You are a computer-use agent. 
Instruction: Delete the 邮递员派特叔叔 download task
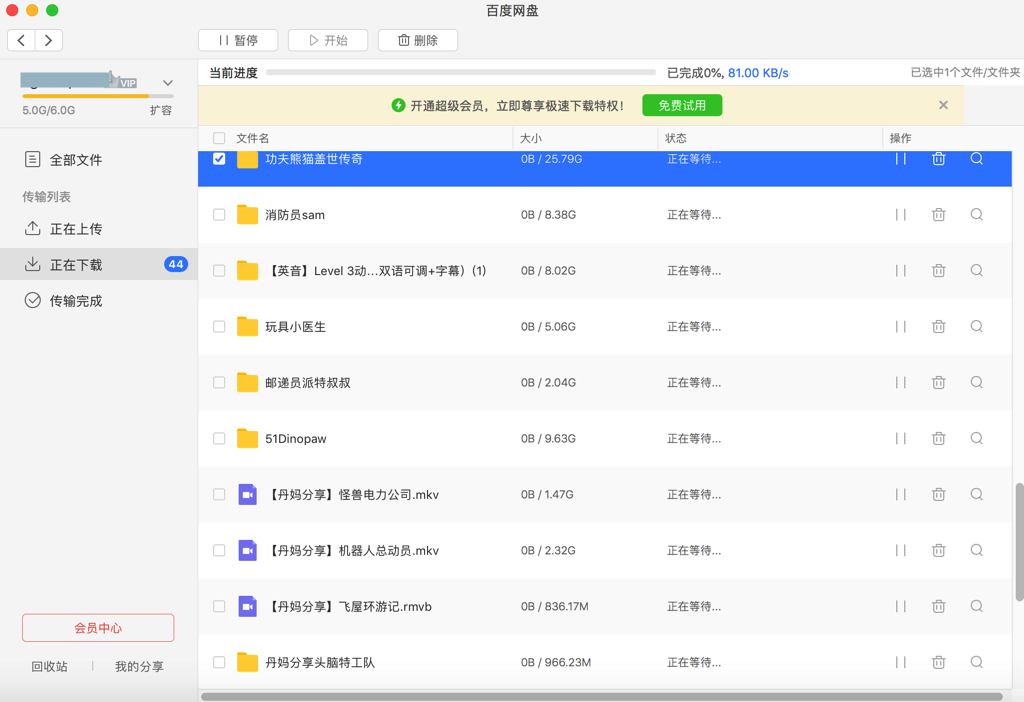pos(938,383)
